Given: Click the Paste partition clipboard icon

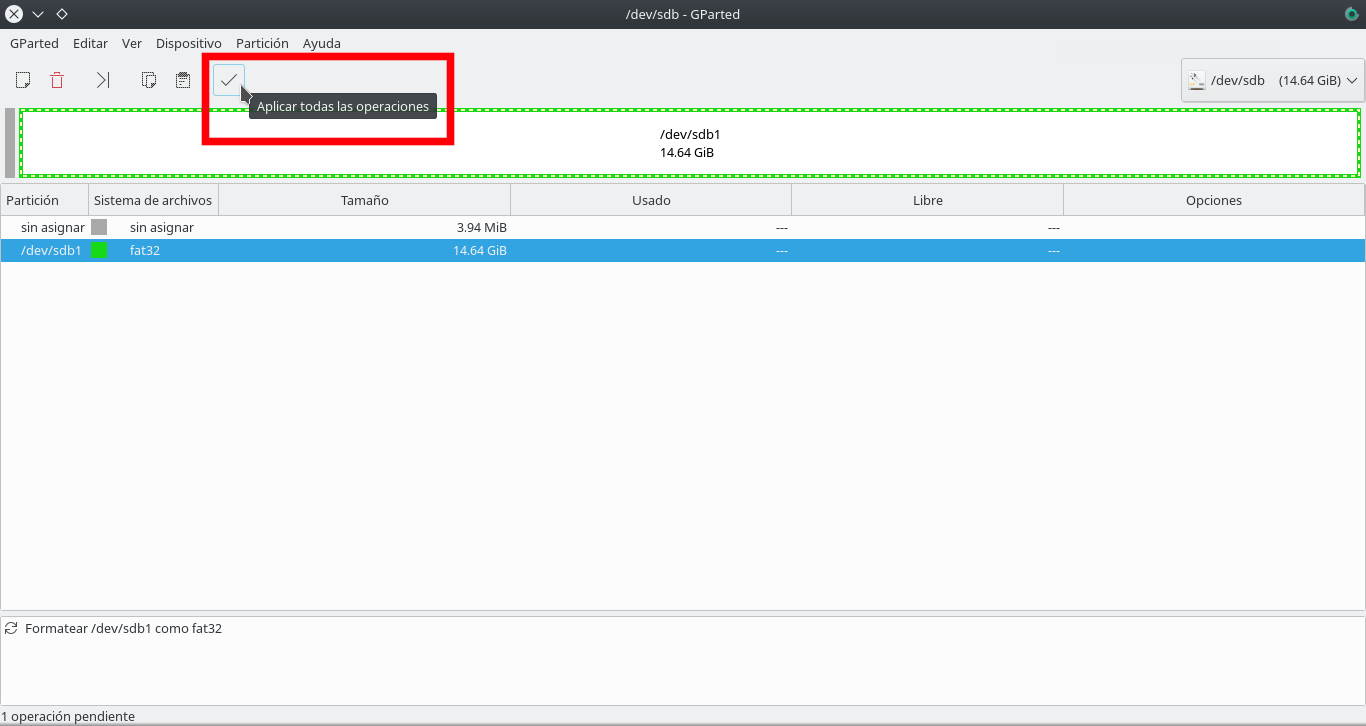Looking at the screenshot, I should point(183,80).
